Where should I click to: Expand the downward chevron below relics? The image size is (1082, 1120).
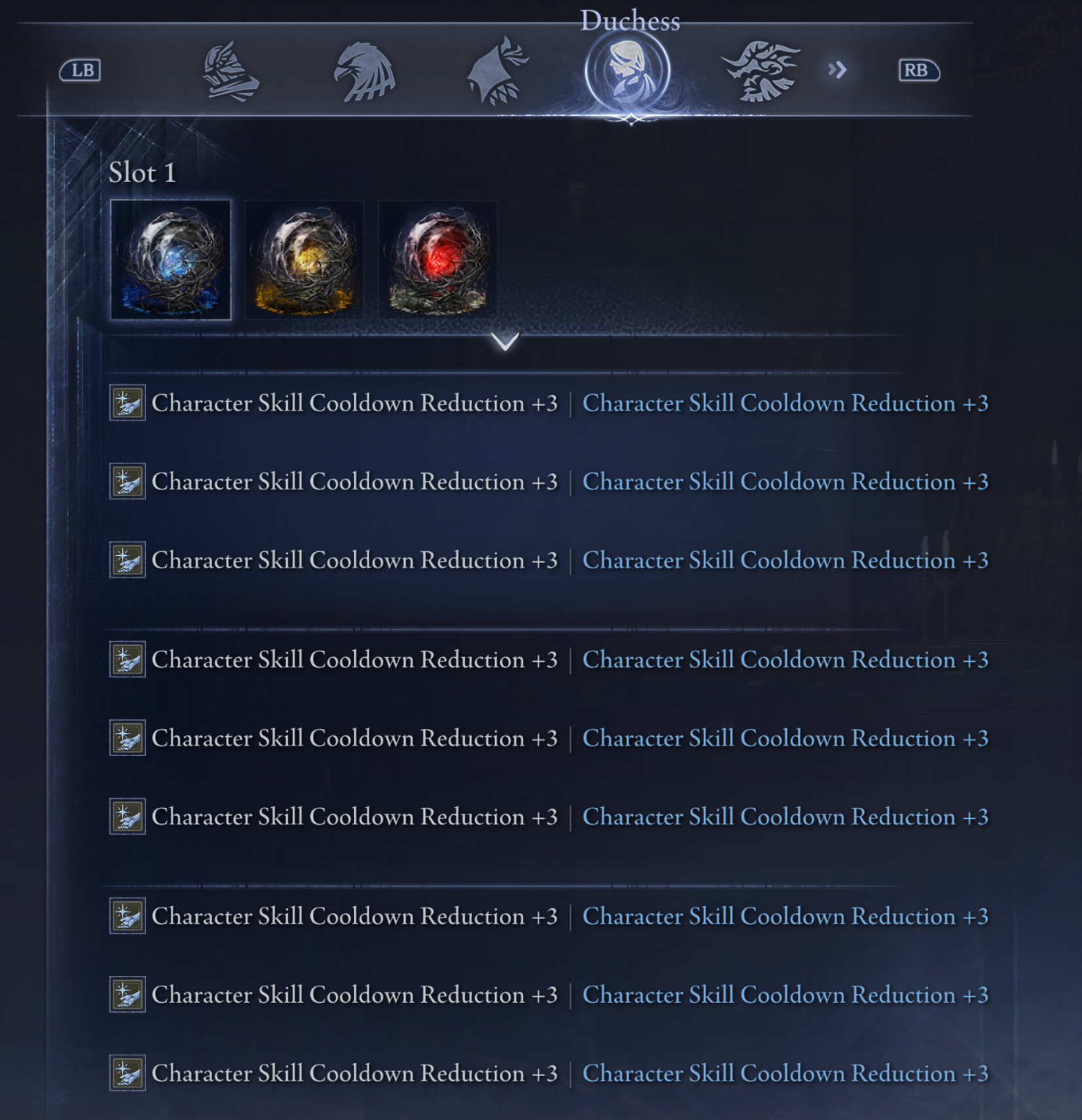pyautogui.click(x=505, y=341)
